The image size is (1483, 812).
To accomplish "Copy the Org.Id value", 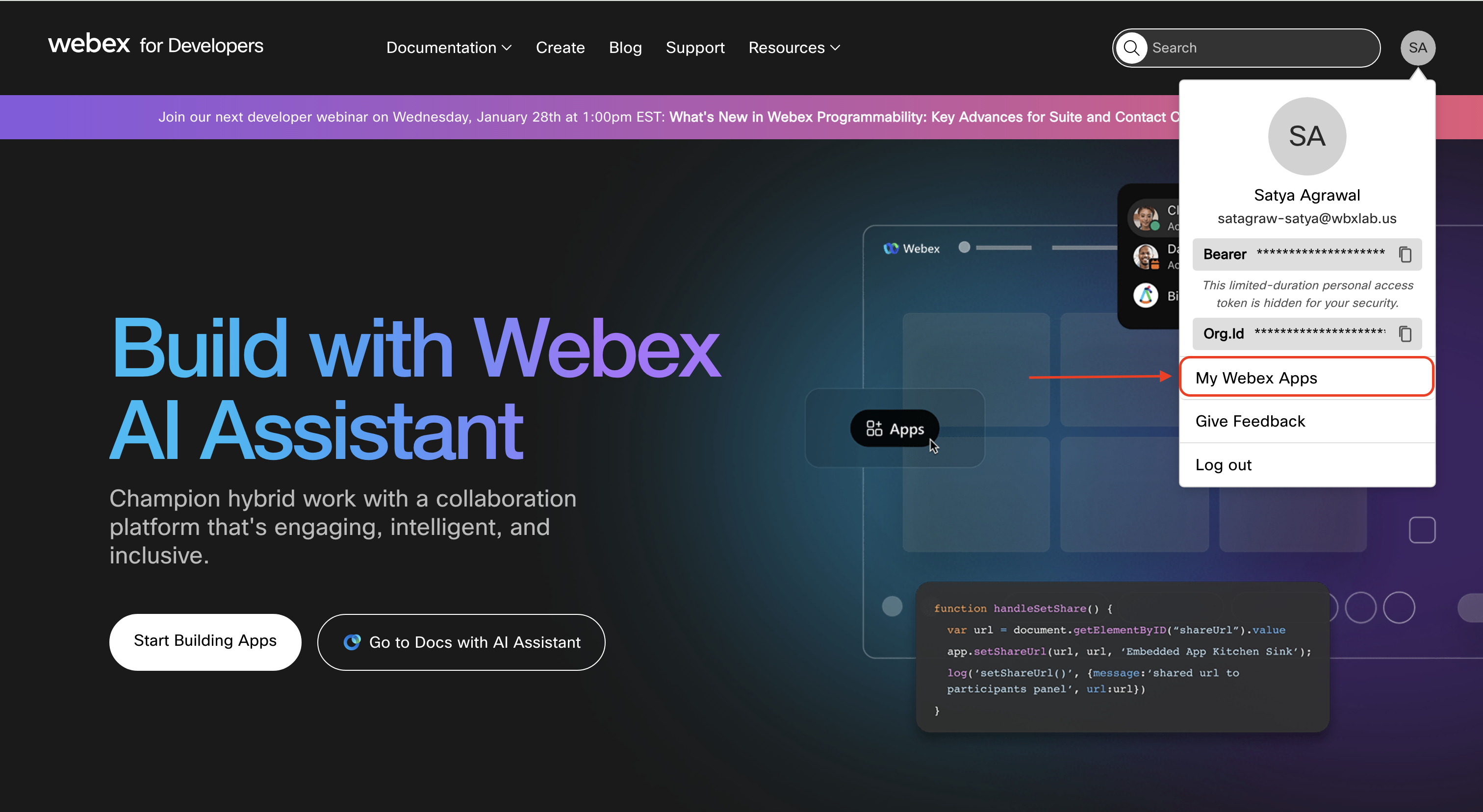I will point(1406,334).
